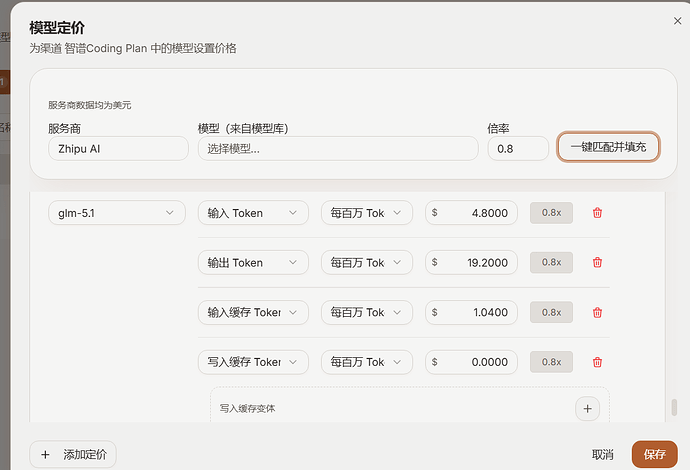Viewport: 690px width, 470px height.
Task: Open unit dropdown in 输入缓存 Token row
Action: pyautogui.click(x=367, y=312)
